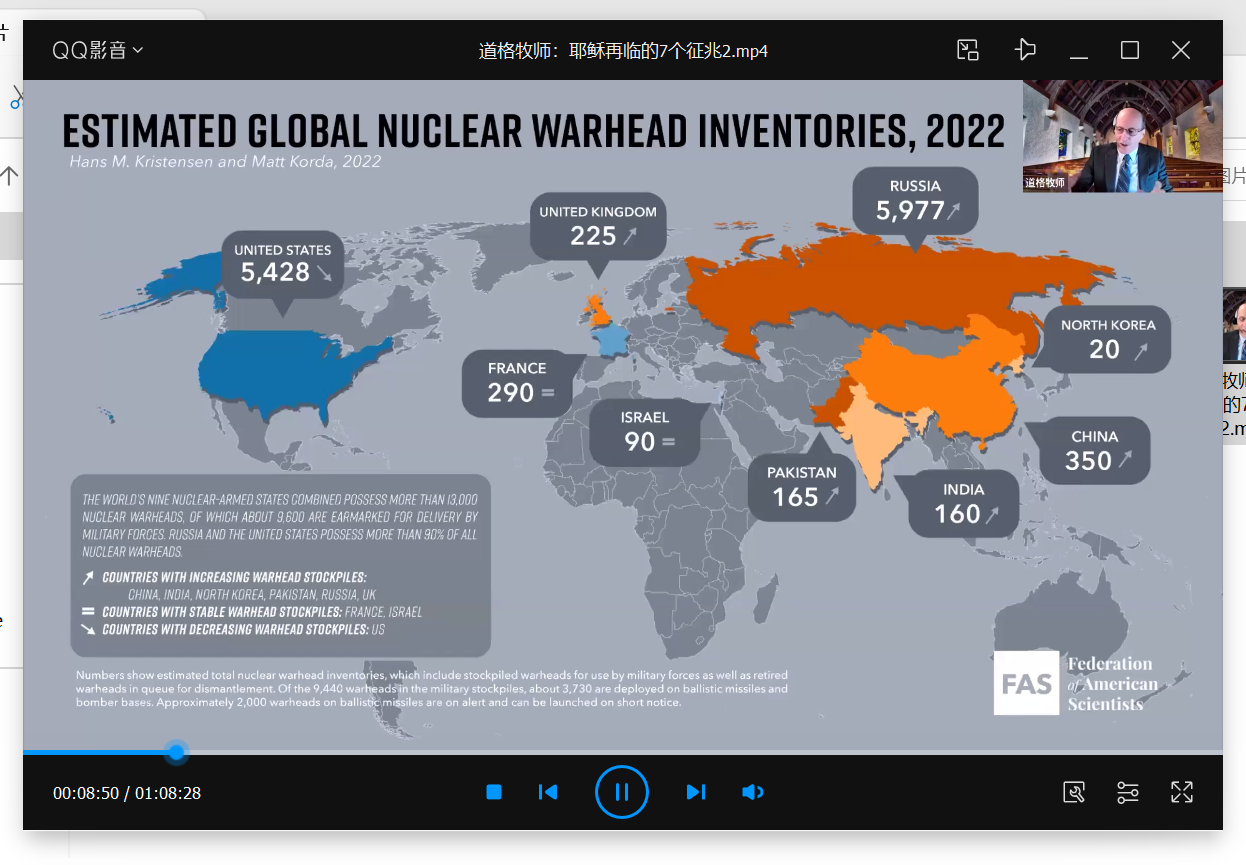Screen dimensions: 1246x865
Task: Minimize the QQ影音 player window
Action: point(1078,50)
